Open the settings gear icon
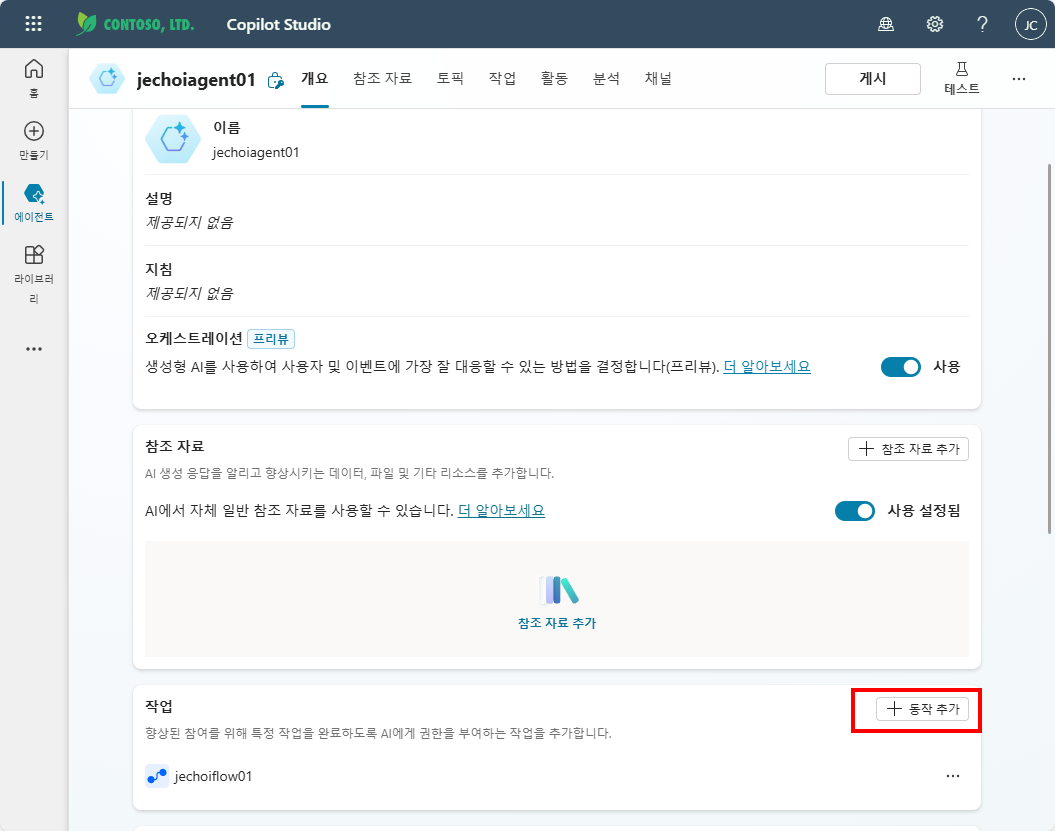Image resolution: width=1055 pixels, height=831 pixels. tap(935, 24)
